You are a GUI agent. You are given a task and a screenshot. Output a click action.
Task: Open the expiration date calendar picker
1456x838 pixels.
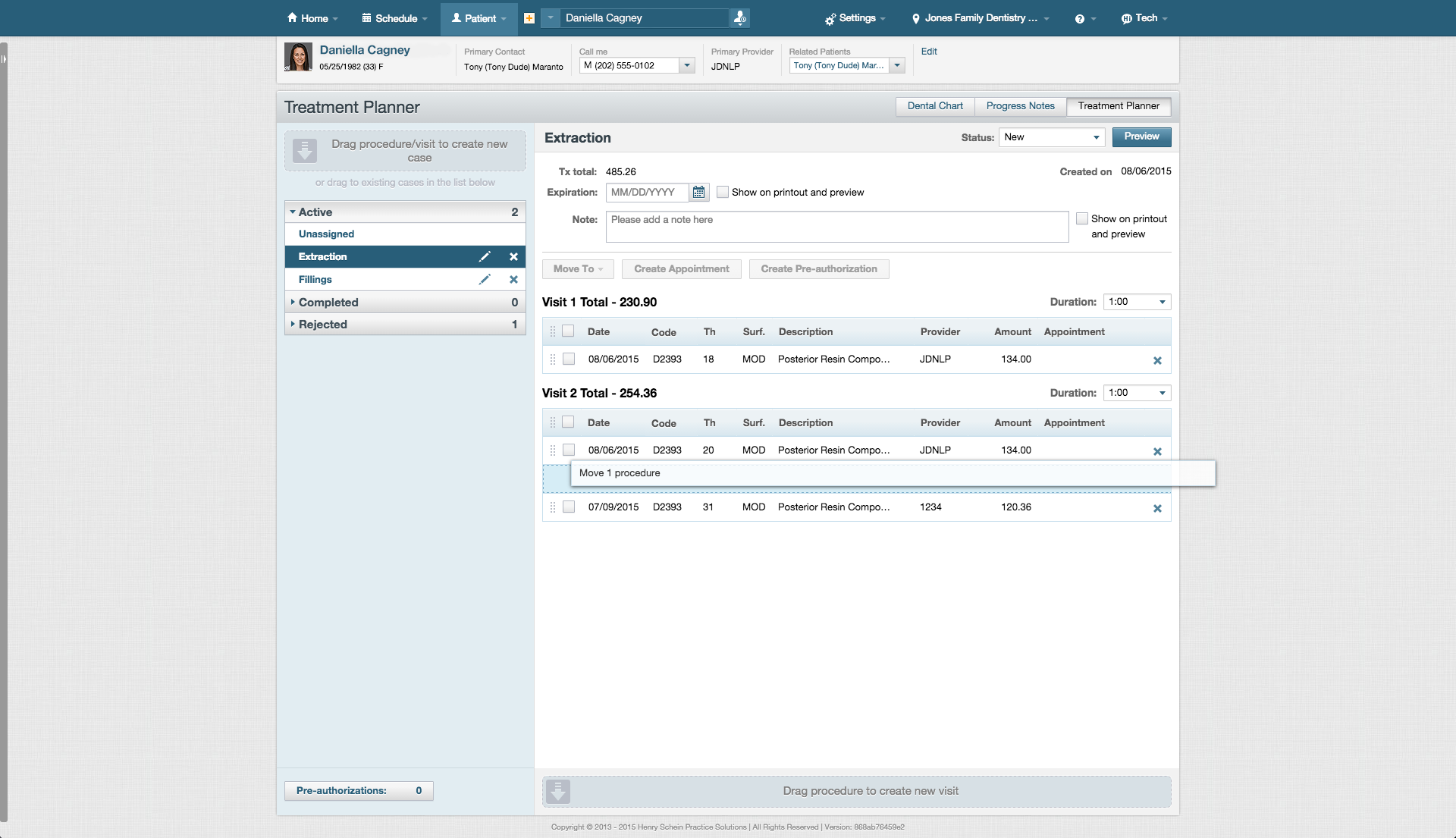point(698,193)
